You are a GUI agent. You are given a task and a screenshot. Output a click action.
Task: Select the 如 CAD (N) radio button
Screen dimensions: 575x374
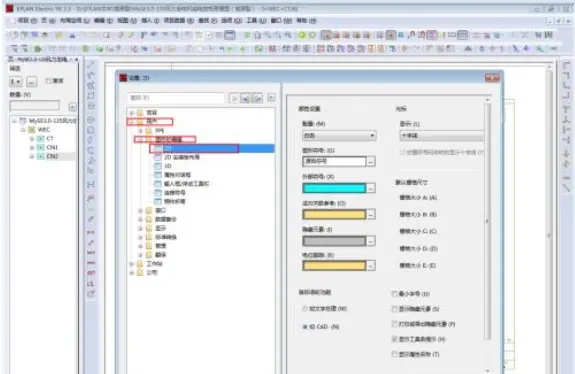click(305, 326)
